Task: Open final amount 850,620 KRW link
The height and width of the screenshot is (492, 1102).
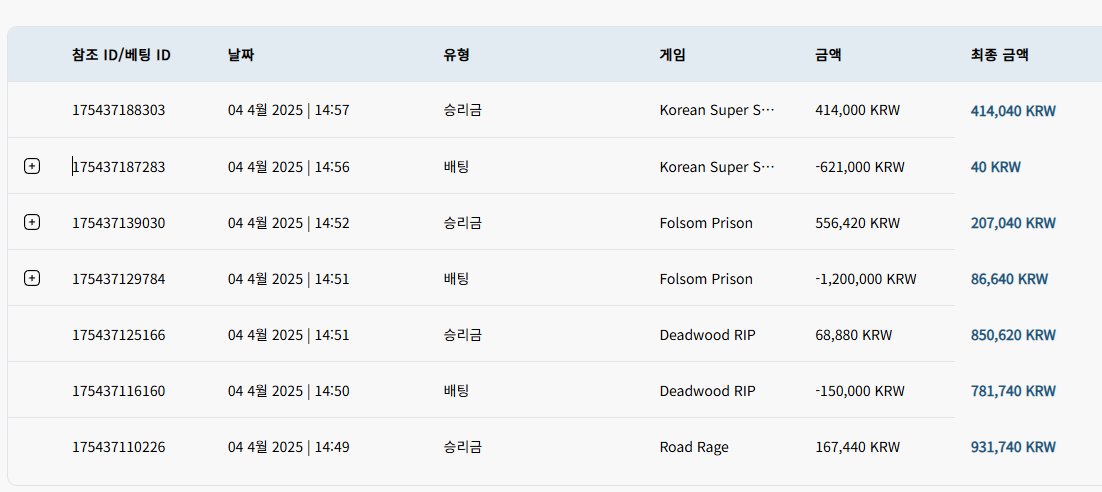Action: click(x=1013, y=335)
